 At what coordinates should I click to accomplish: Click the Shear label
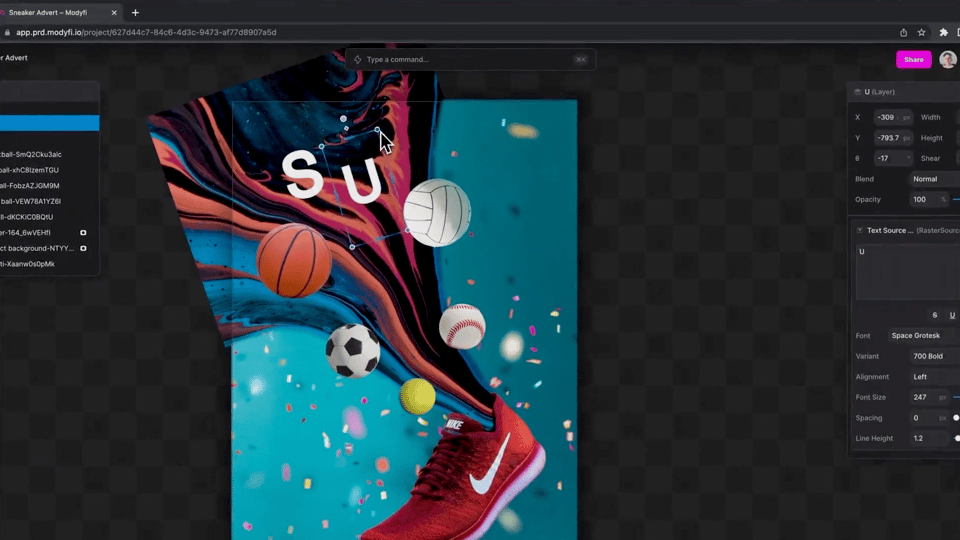(930, 158)
